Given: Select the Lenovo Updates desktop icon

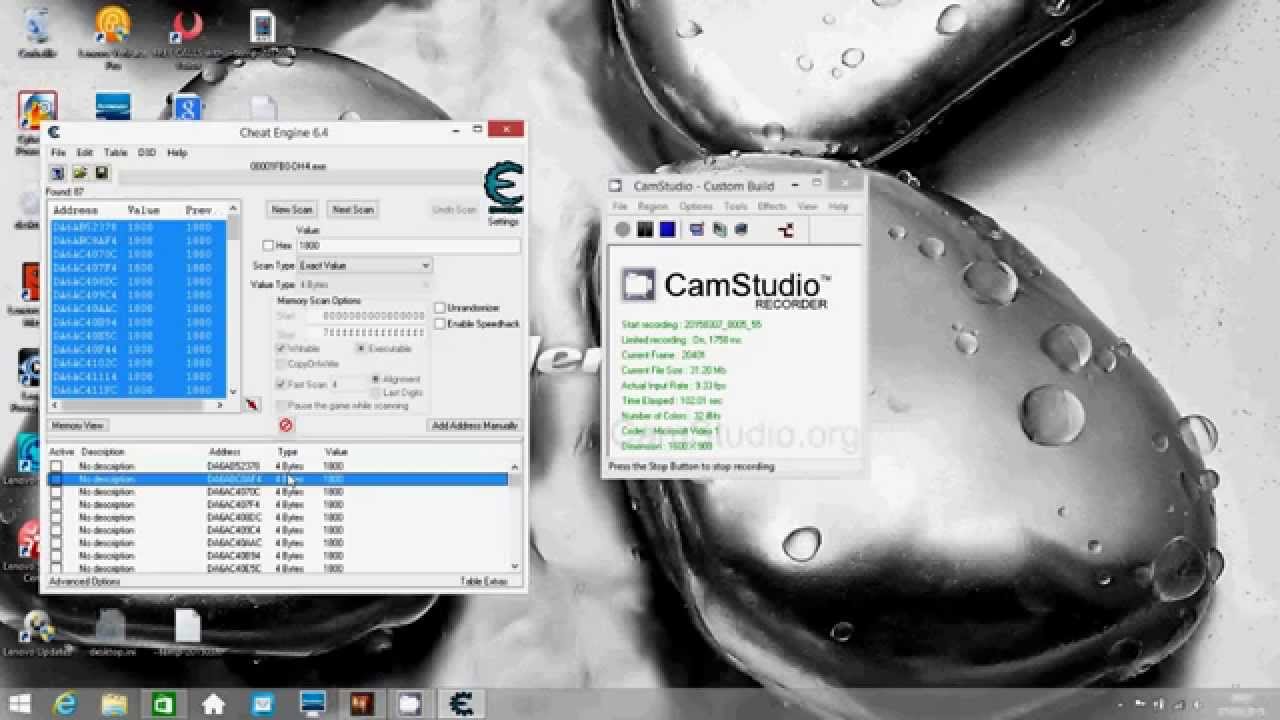Looking at the screenshot, I should (37, 634).
